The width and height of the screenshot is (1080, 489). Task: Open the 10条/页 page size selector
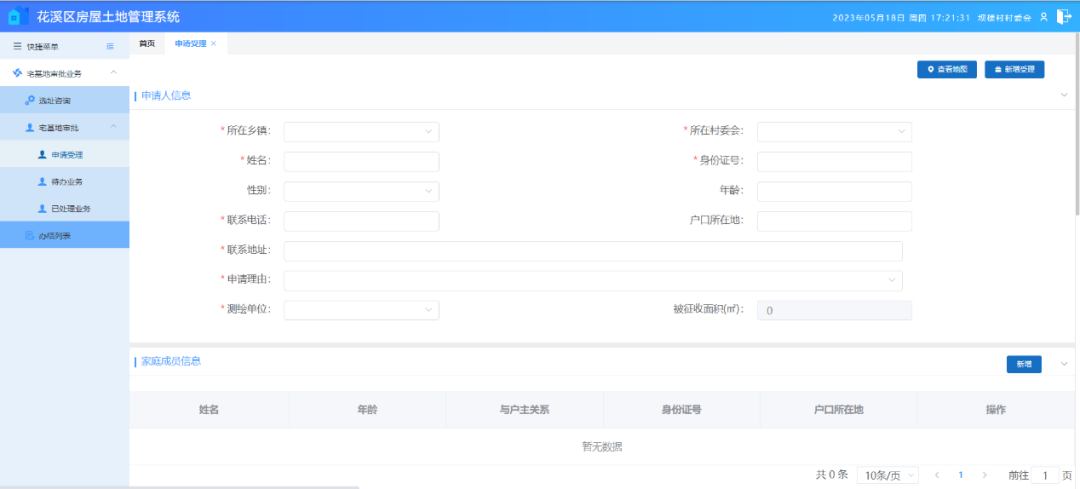(x=889, y=475)
